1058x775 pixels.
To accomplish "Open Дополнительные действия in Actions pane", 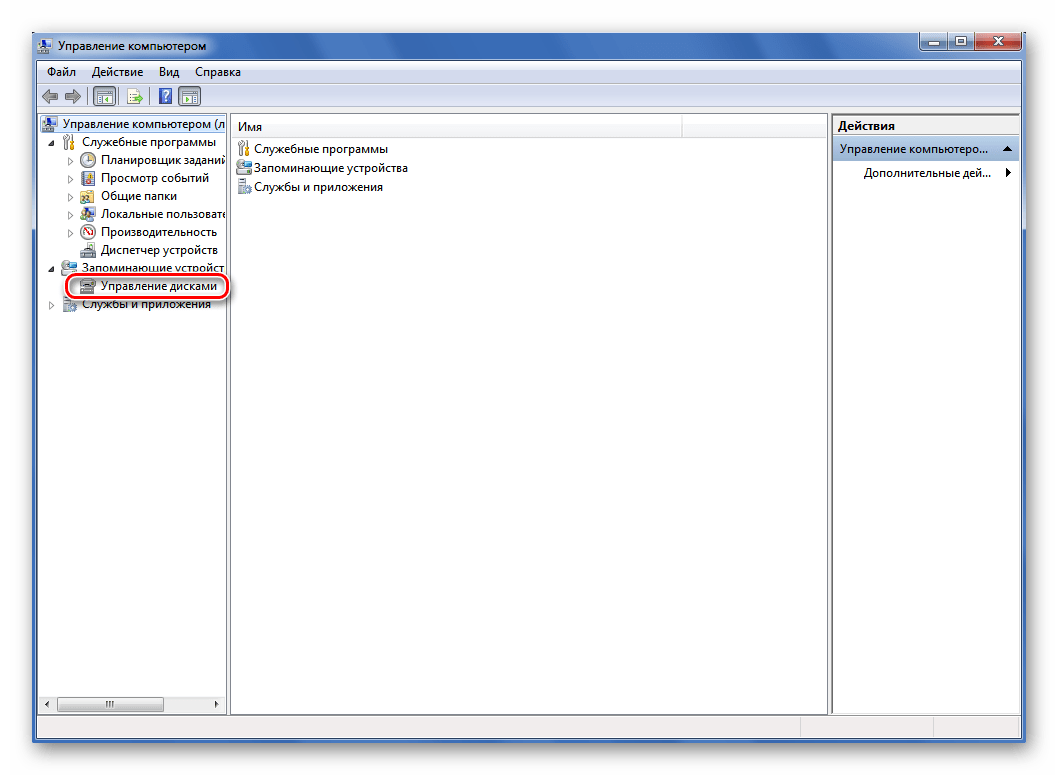I will (927, 173).
